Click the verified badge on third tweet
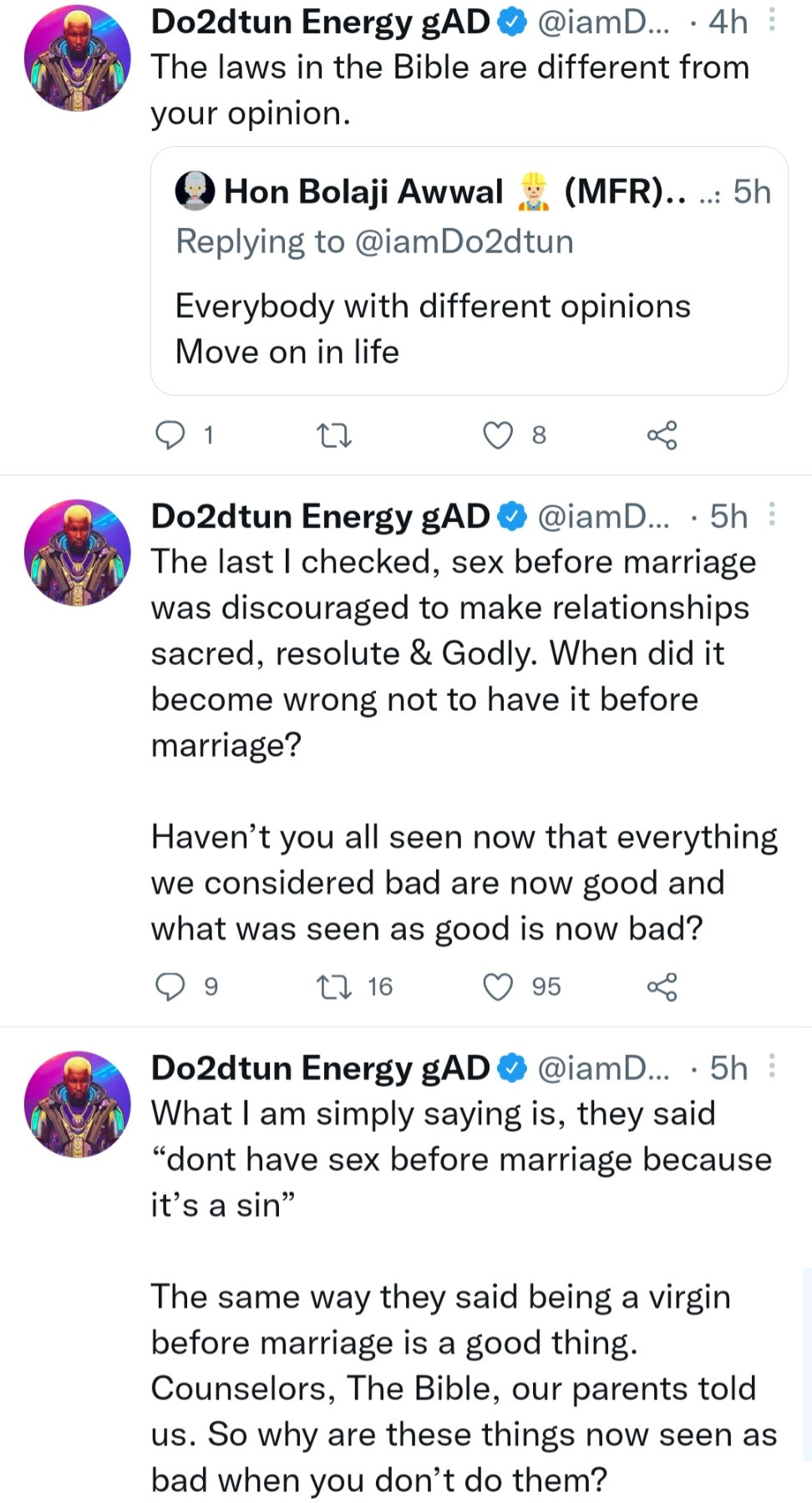 512,1069
